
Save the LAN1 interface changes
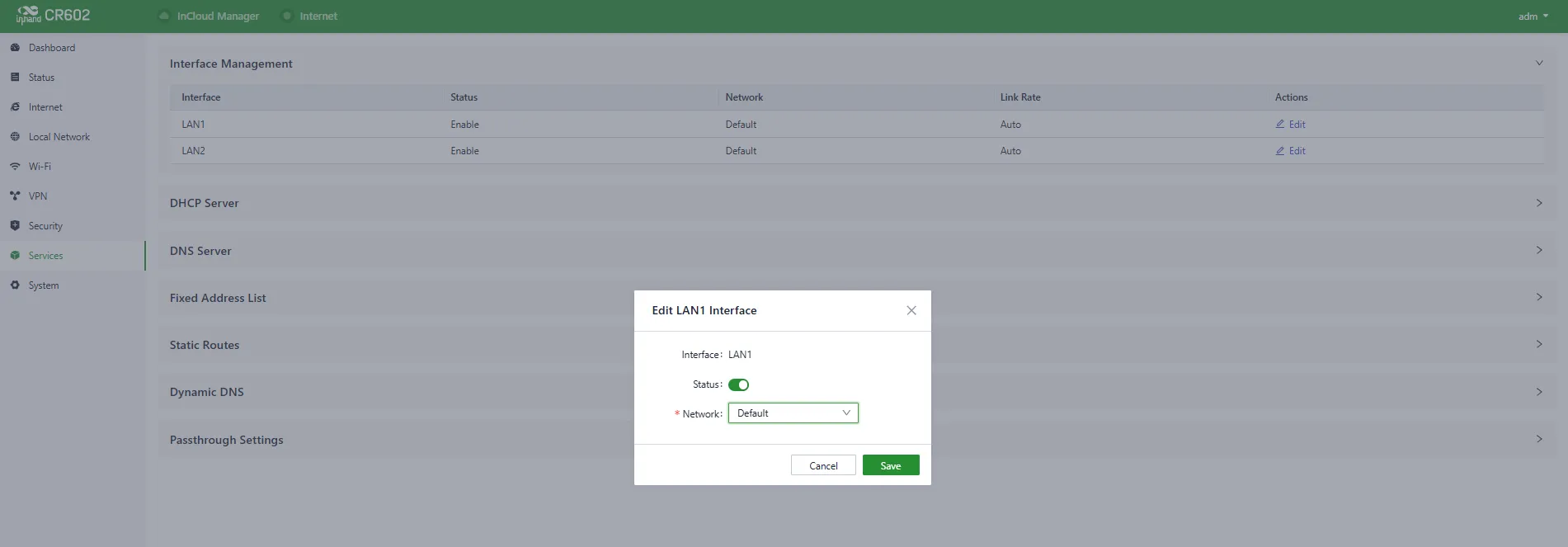(891, 465)
